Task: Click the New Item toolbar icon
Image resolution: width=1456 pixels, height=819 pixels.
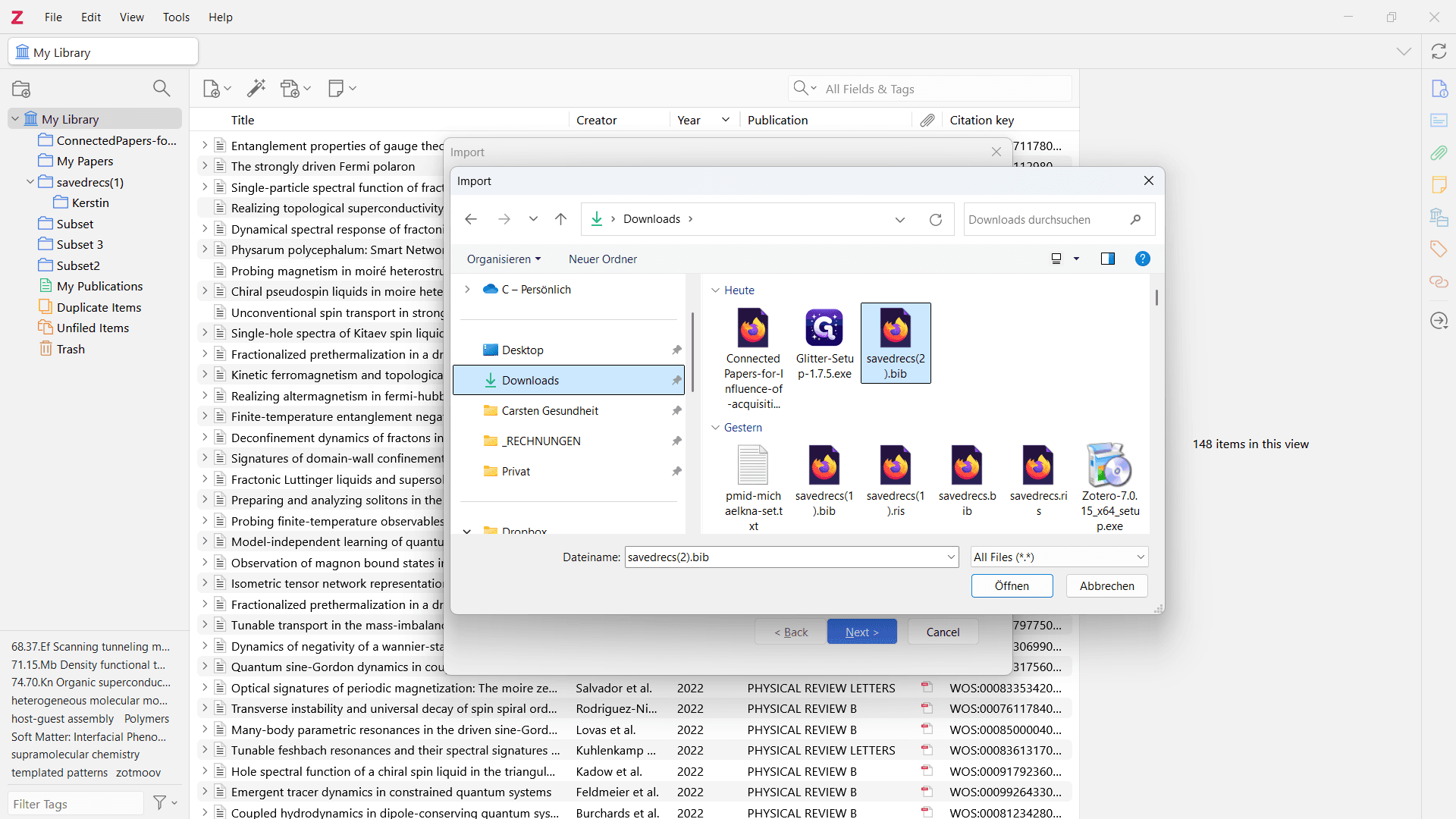Action: 217,89
